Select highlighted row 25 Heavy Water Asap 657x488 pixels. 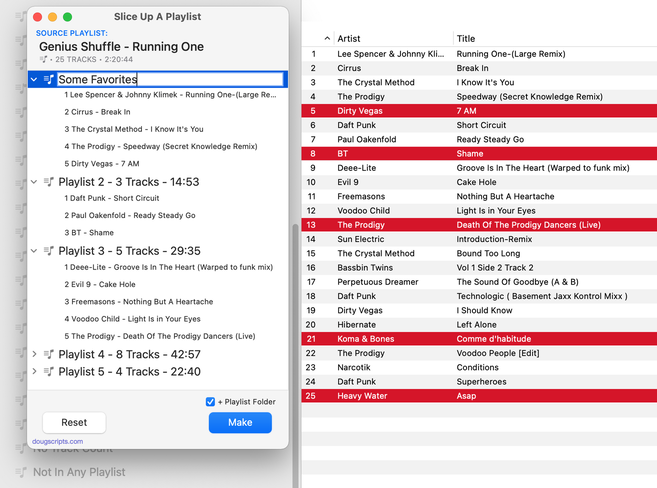479,395
